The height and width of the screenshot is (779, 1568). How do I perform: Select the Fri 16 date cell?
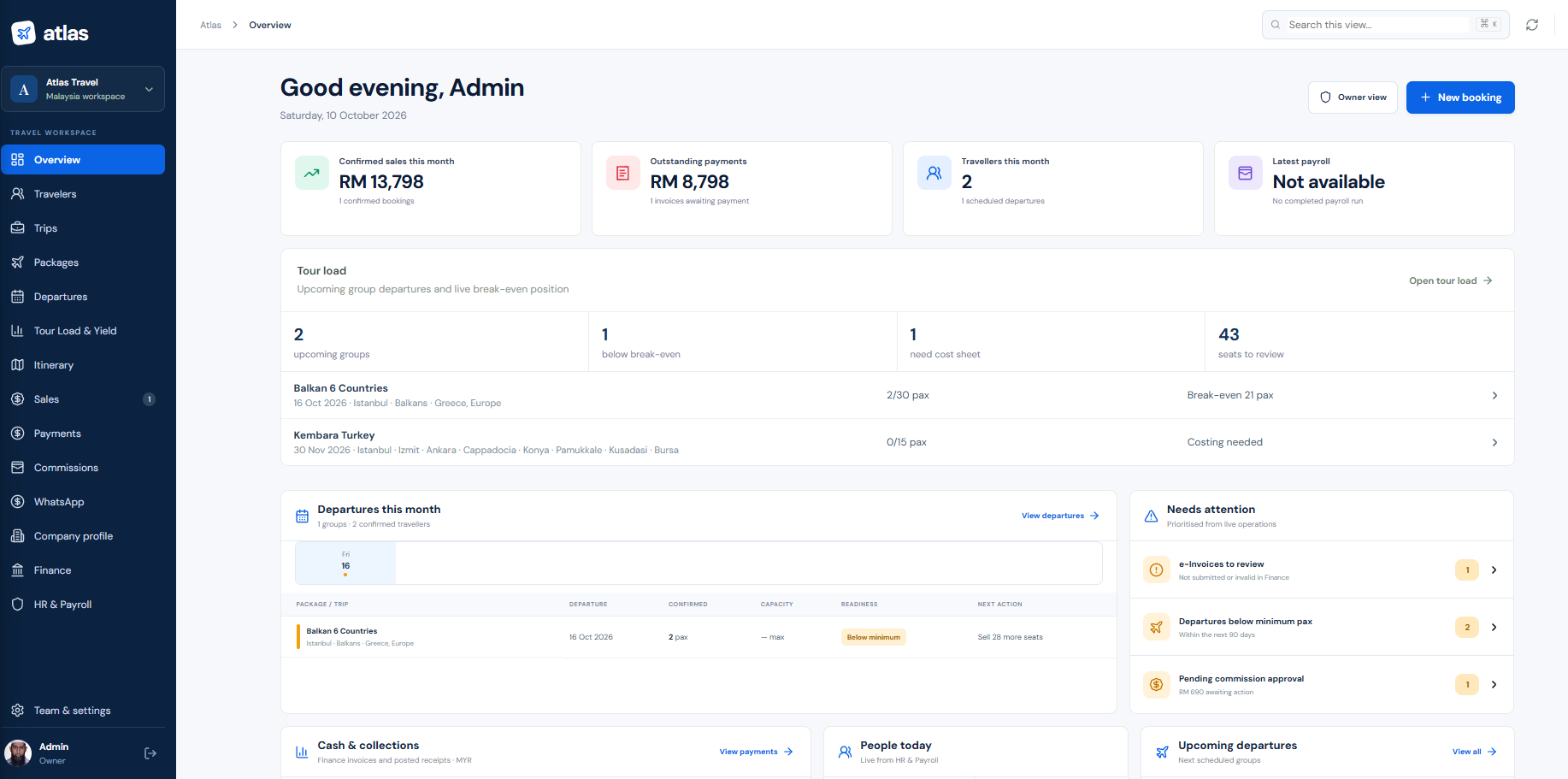345,564
